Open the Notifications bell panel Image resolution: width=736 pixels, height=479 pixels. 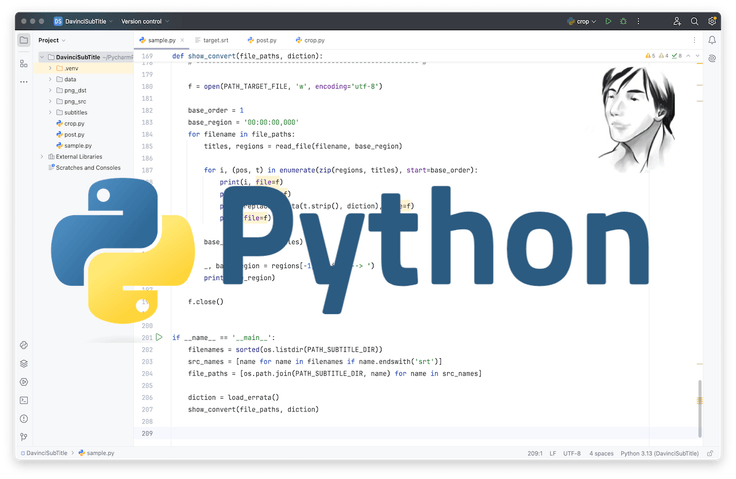(x=713, y=40)
